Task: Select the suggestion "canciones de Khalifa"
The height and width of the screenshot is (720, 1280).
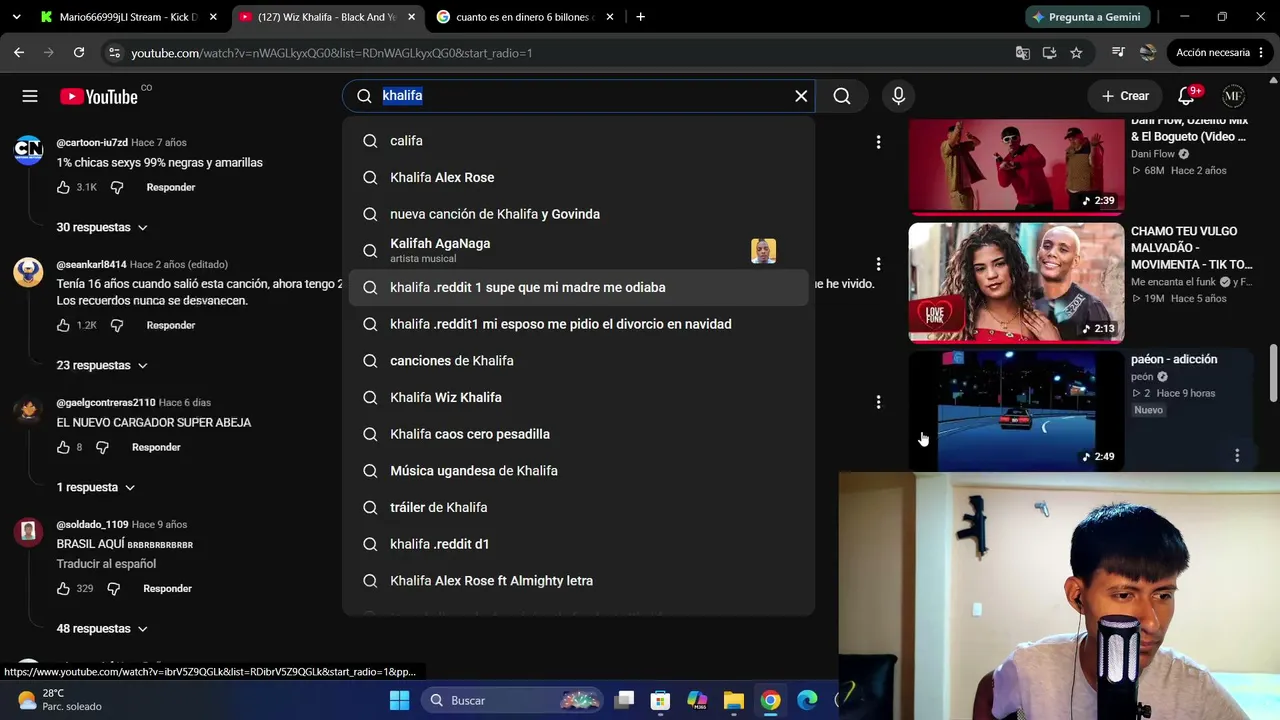Action: 578,360
